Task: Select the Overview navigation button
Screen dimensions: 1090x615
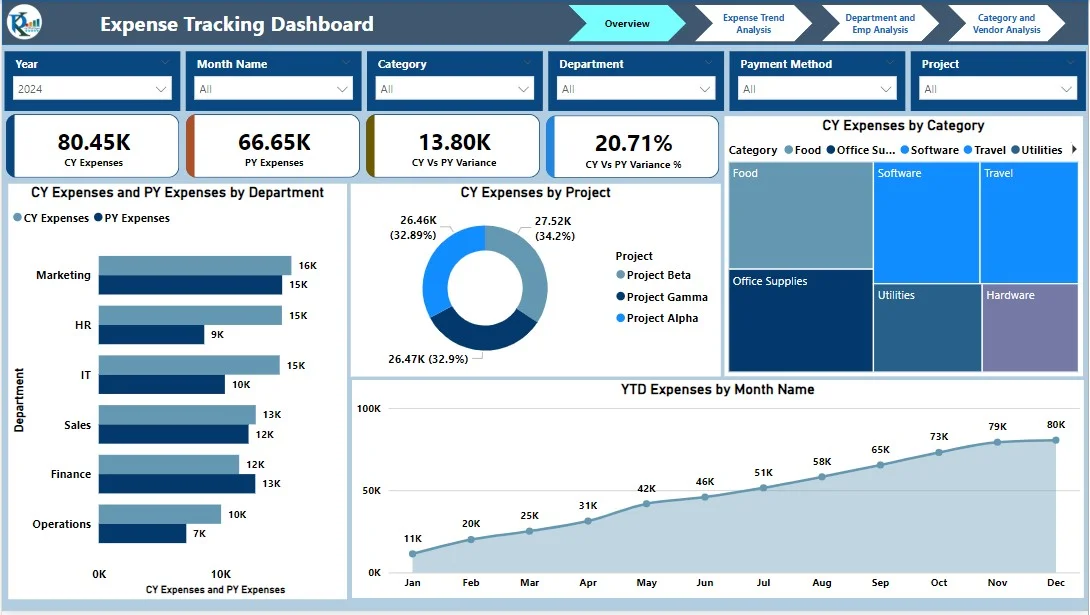Action: (627, 24)
